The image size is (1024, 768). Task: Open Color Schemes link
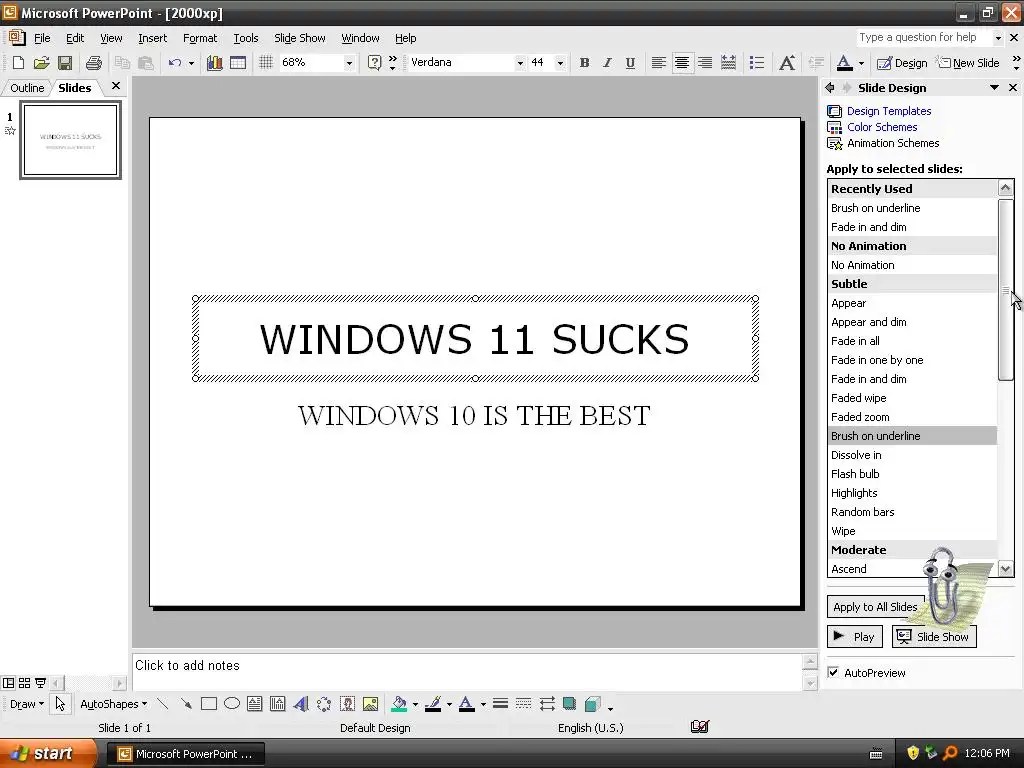(882, 127)
